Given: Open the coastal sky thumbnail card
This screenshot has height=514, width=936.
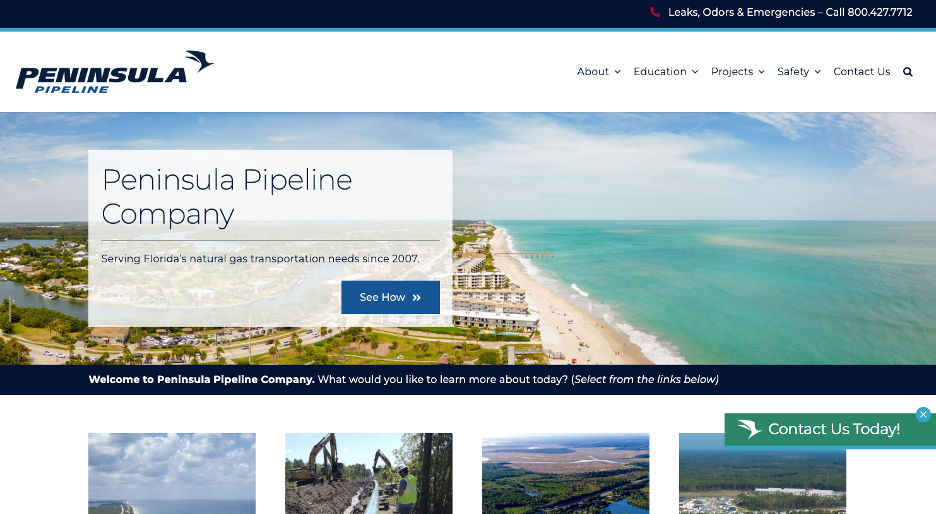Looking at the screenshot, I should coord(172,473).
